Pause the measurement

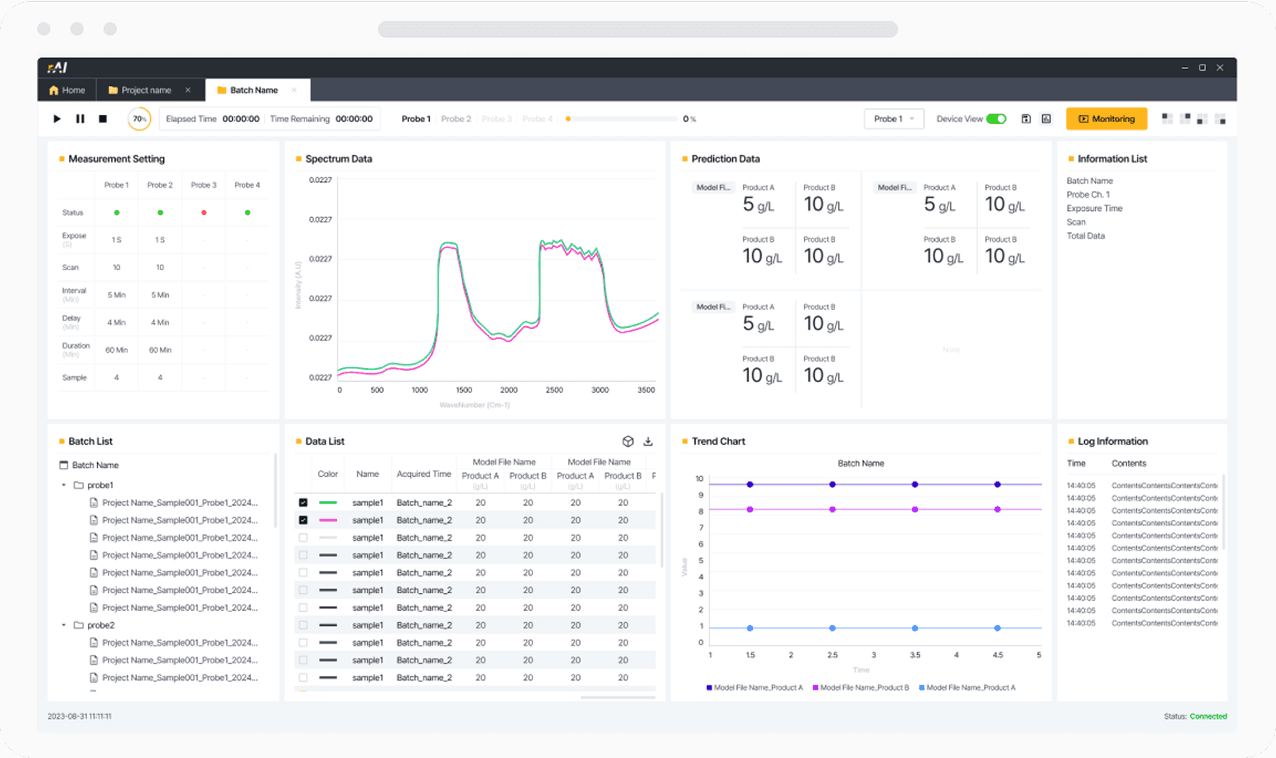click(x=80, y=119)
